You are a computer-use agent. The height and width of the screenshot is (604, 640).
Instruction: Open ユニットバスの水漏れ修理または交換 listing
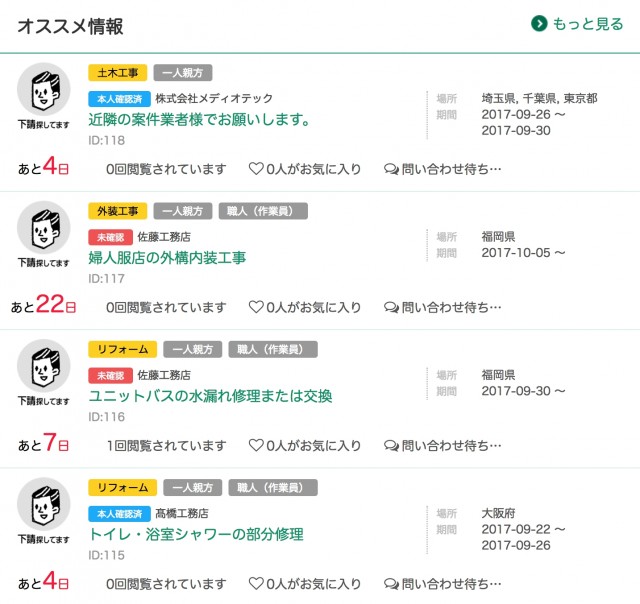pyautogui.click(x=210, y=395)
